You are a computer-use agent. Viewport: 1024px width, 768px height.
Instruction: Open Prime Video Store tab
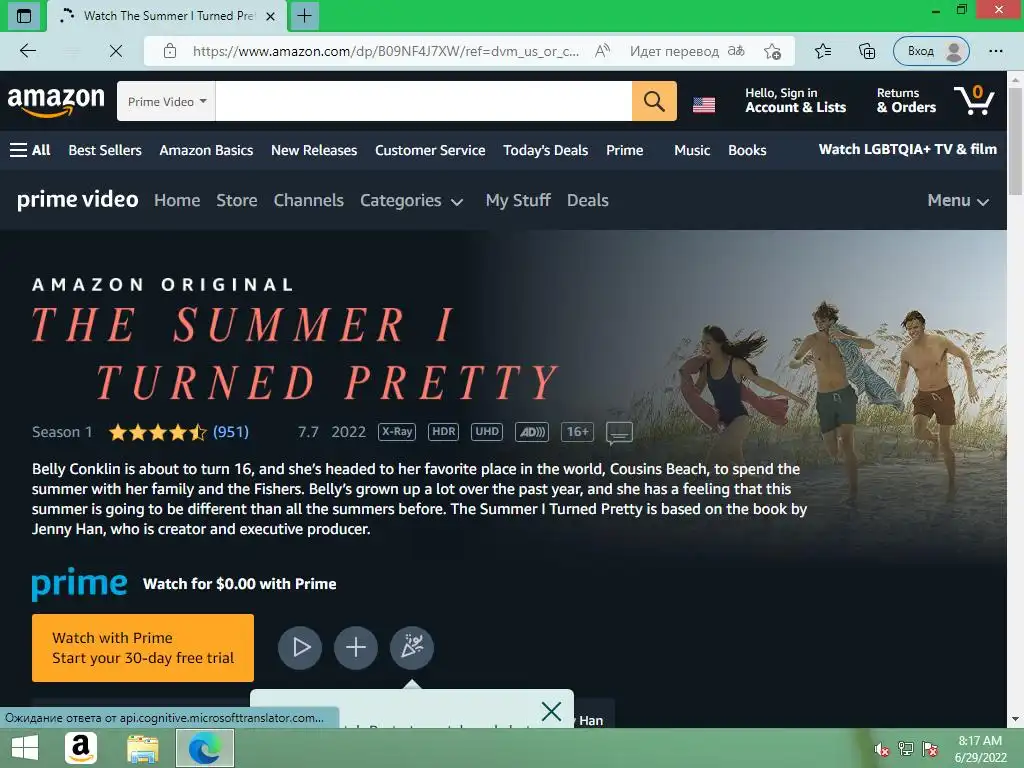pyautogui.click(x=236, y=200)
